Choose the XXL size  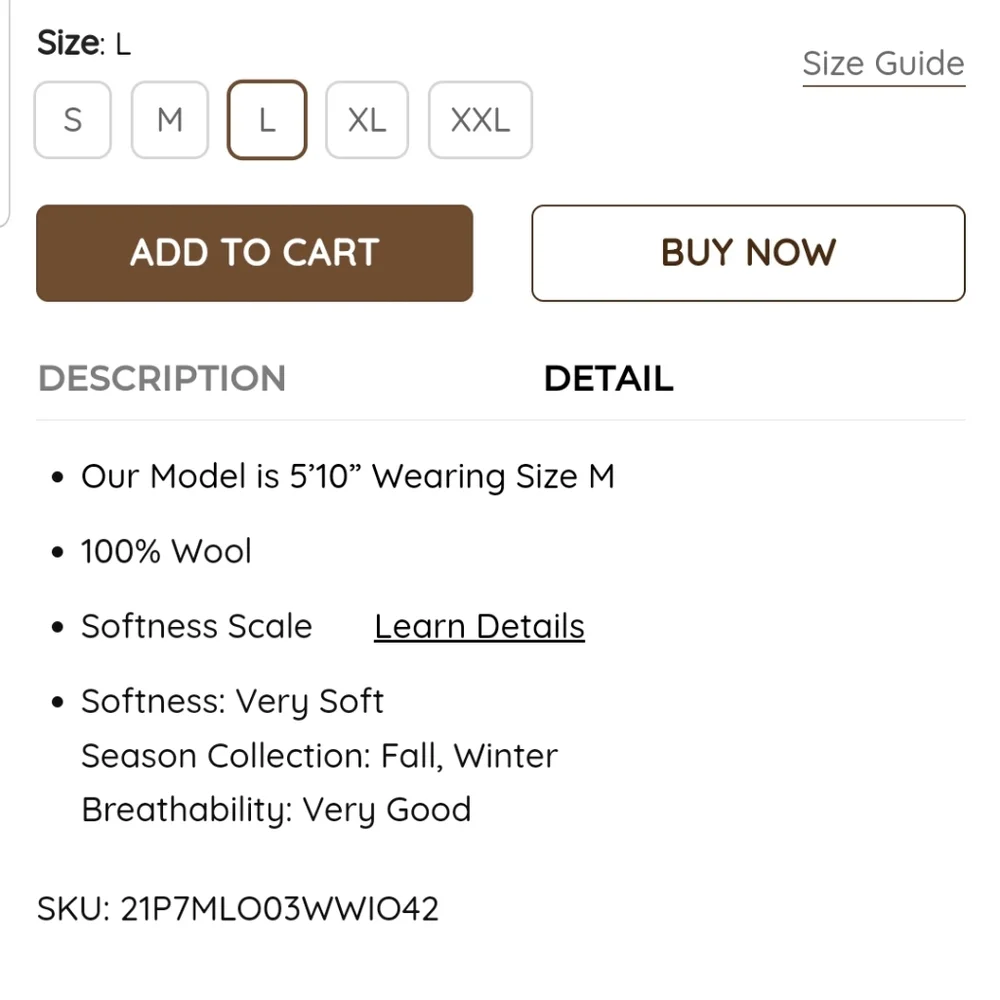(480, 120)
